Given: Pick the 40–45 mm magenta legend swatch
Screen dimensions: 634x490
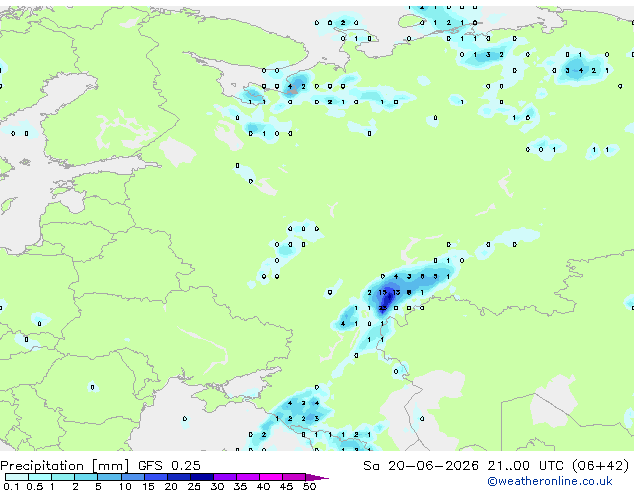Looking at the screenshot, I should click(271, 477).
